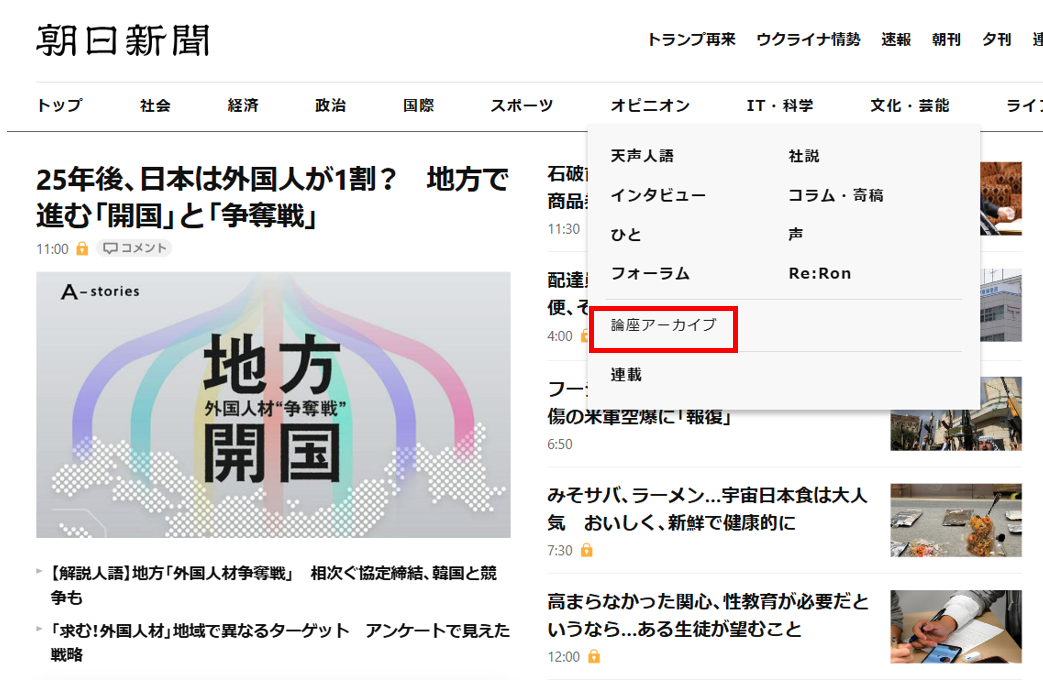Click the 朝日新聞 logo

123,41
